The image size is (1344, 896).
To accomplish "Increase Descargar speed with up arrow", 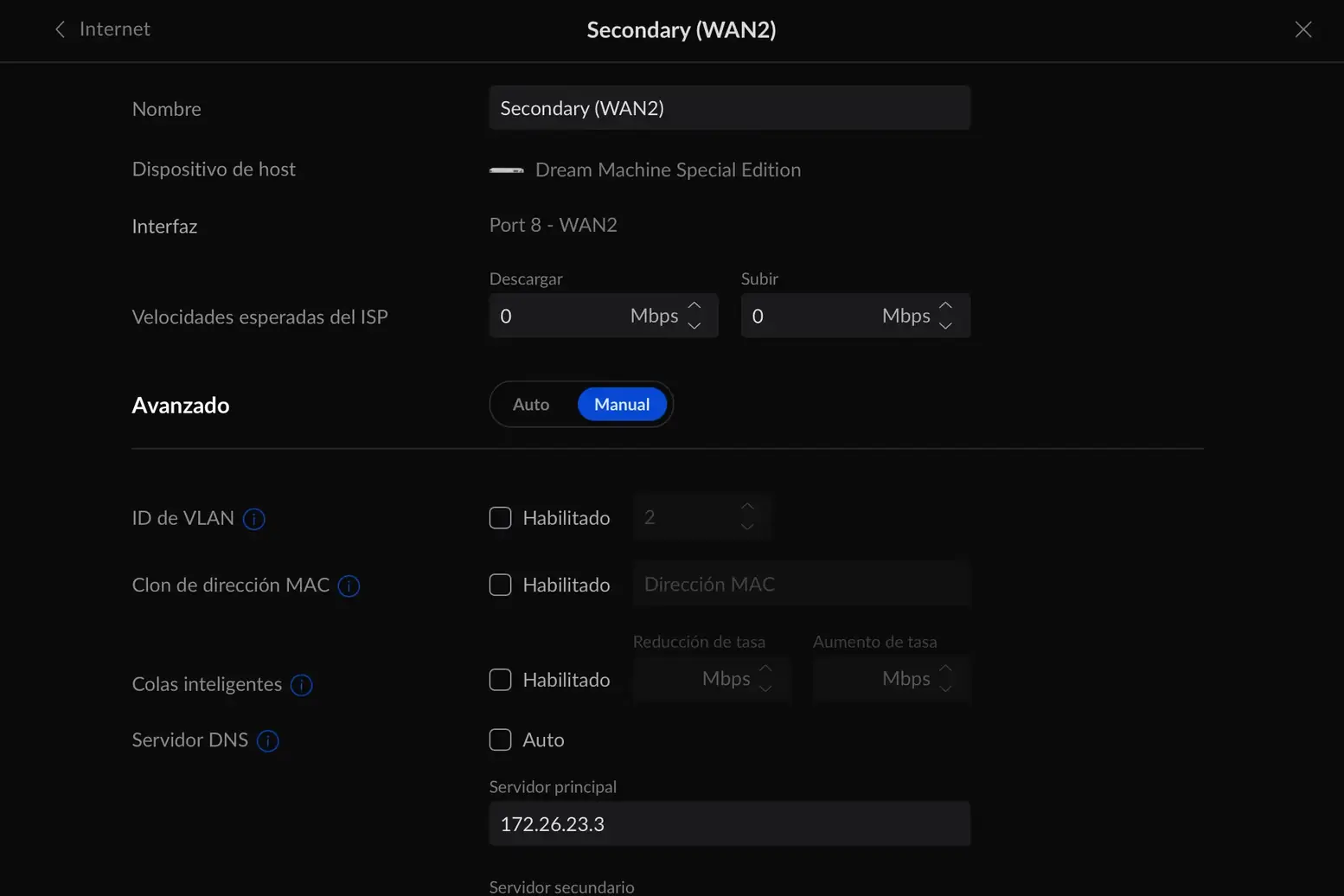I will 694,305.
